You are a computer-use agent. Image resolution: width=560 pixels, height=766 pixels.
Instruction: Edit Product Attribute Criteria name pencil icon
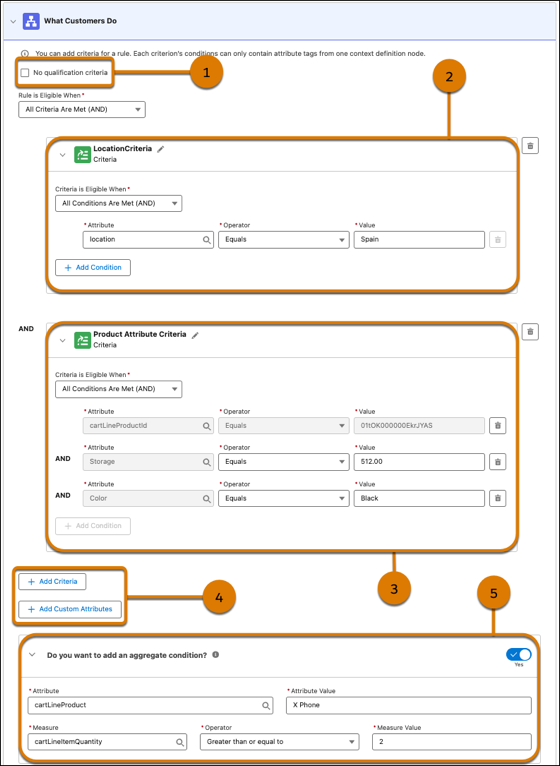click(x=195, y=335)
